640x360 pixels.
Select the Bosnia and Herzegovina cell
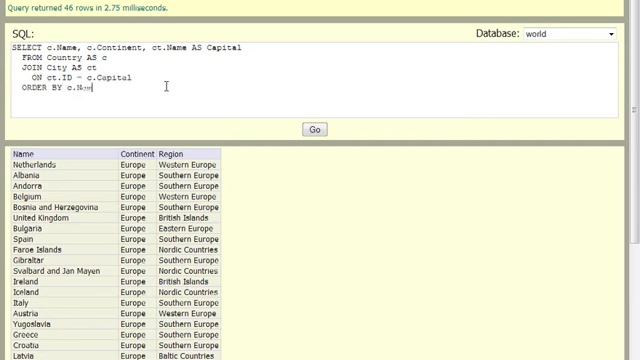[65, 207]
